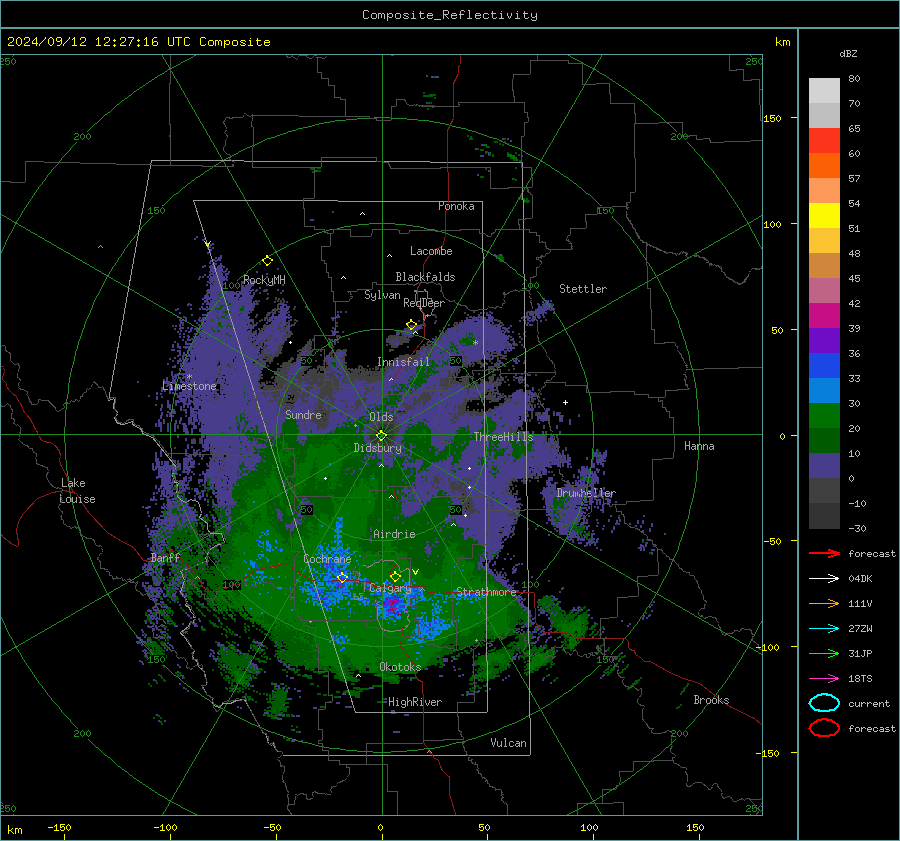Click the HighRiver town label
The image size is (900, 841).
pyautogui.click(x=415, y=702)
